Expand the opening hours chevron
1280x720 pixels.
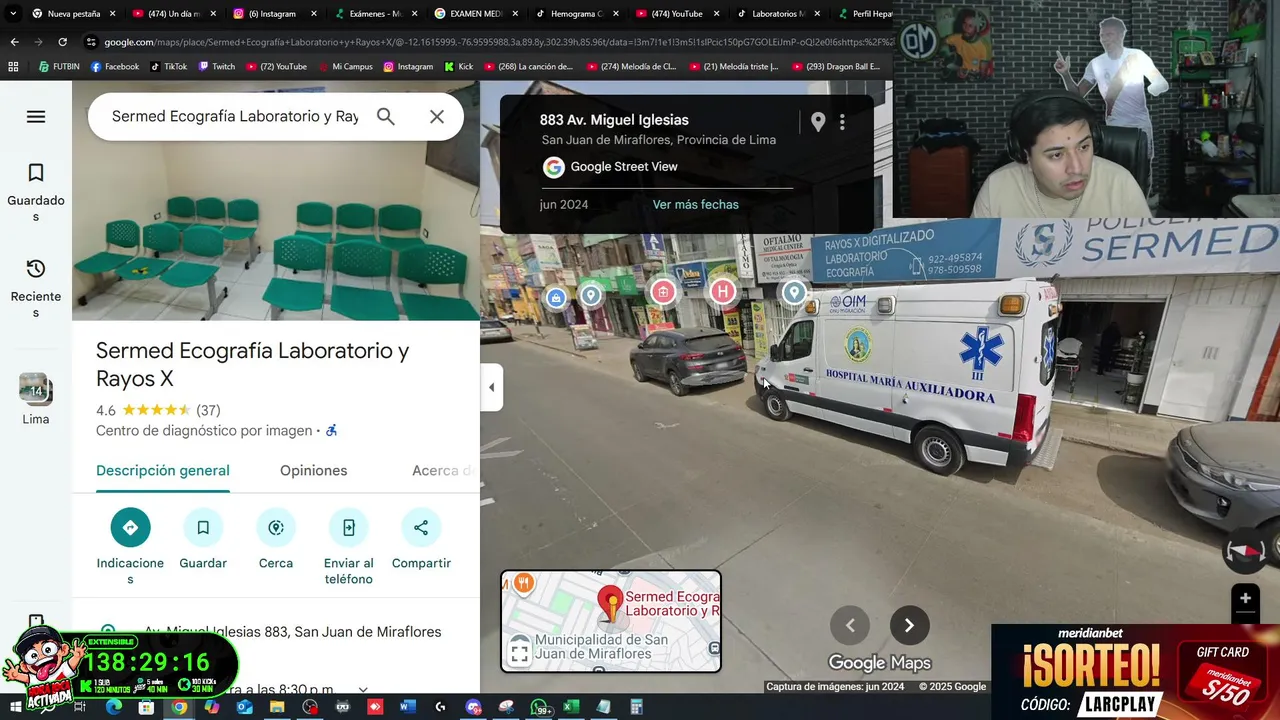point(363,689)
